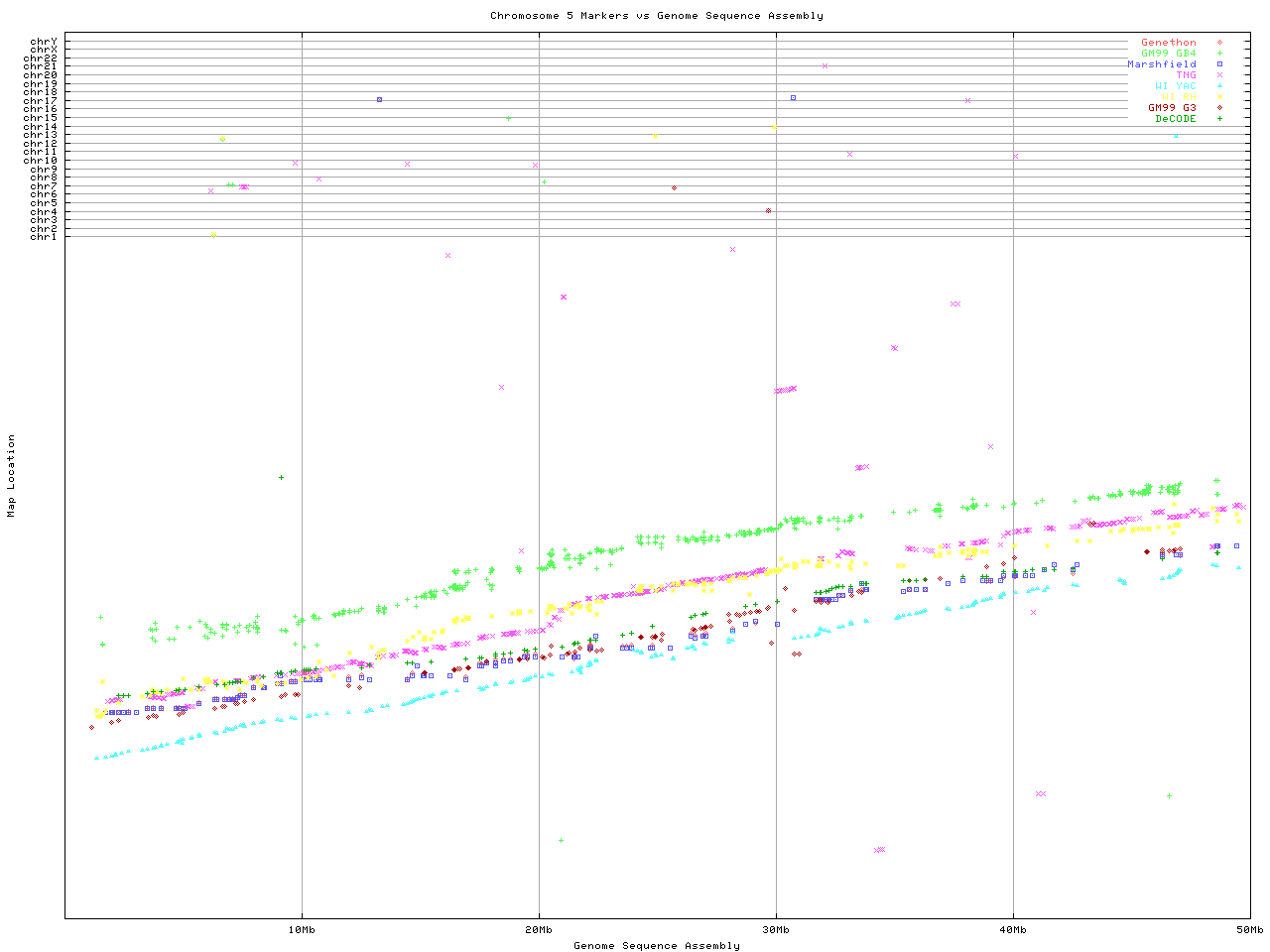Click the WI RH star marker in legend

(1219, 97)
